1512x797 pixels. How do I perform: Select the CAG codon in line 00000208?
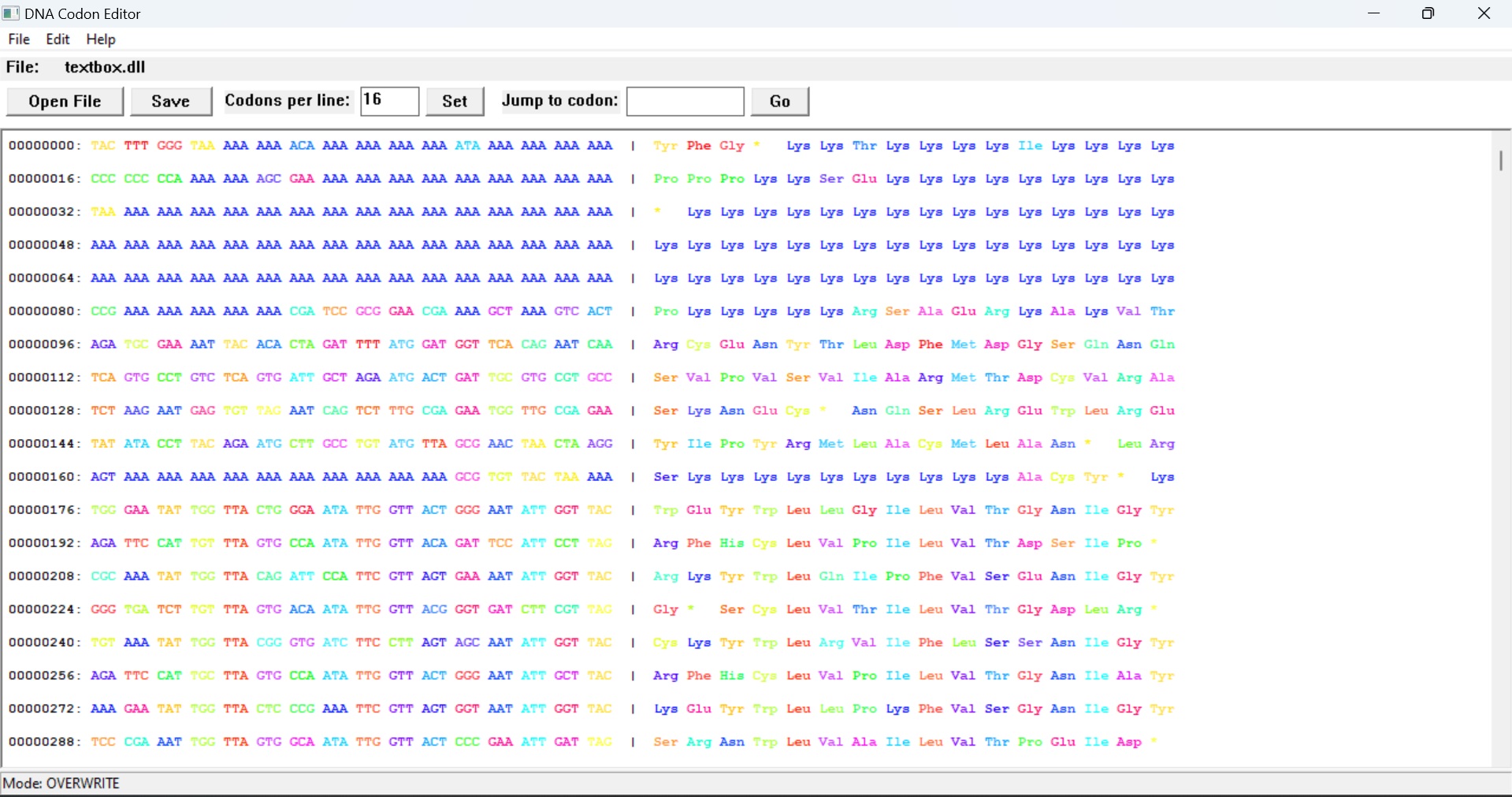[269, 576]
